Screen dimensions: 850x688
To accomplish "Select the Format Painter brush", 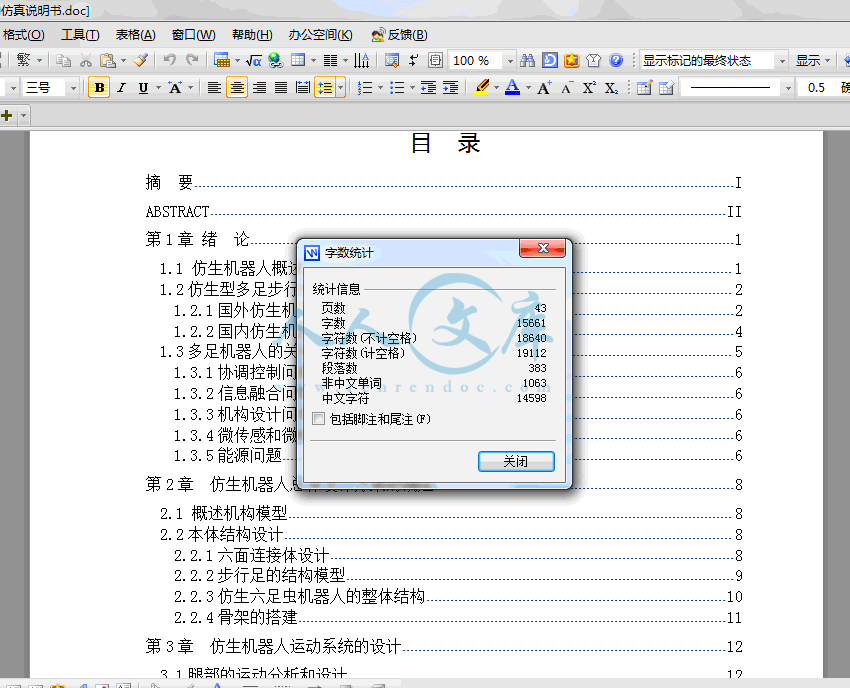I will coord(140,60).
